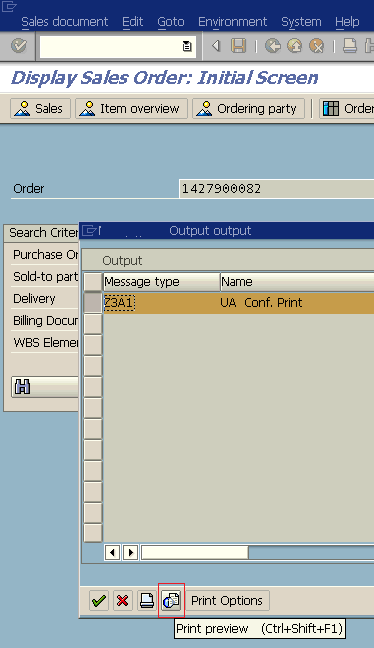Collapse command field with left triangle
The height and width of the screenshot is (648, 374).
(215, 45)
